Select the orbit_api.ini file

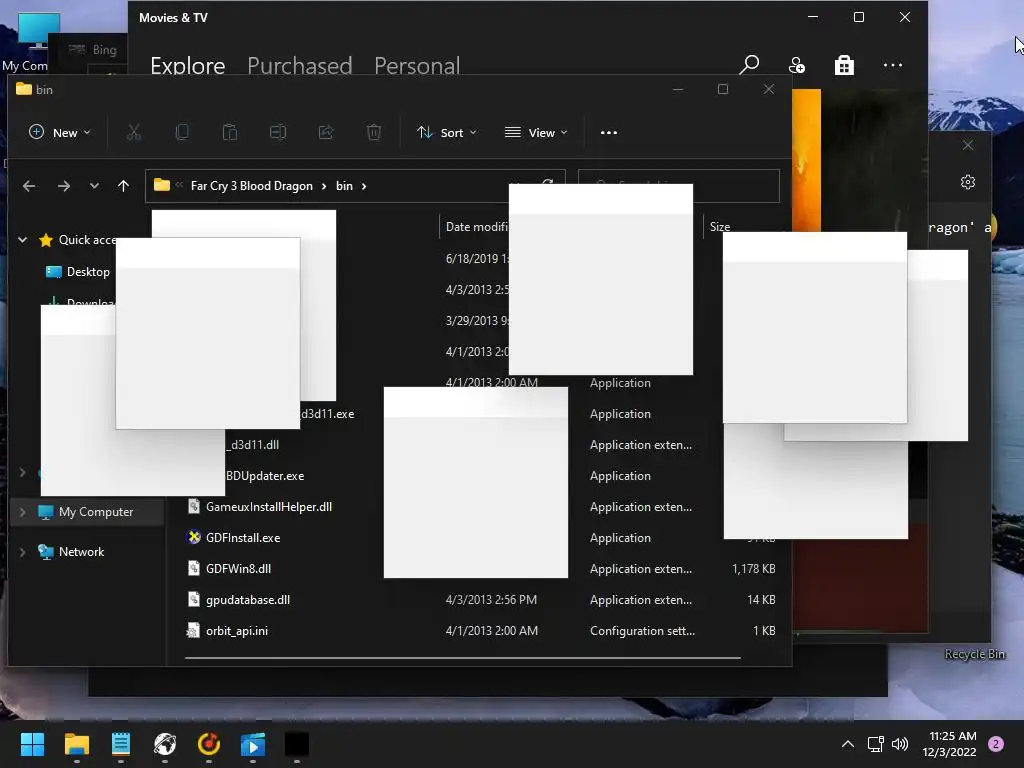[x=236, y=631]
